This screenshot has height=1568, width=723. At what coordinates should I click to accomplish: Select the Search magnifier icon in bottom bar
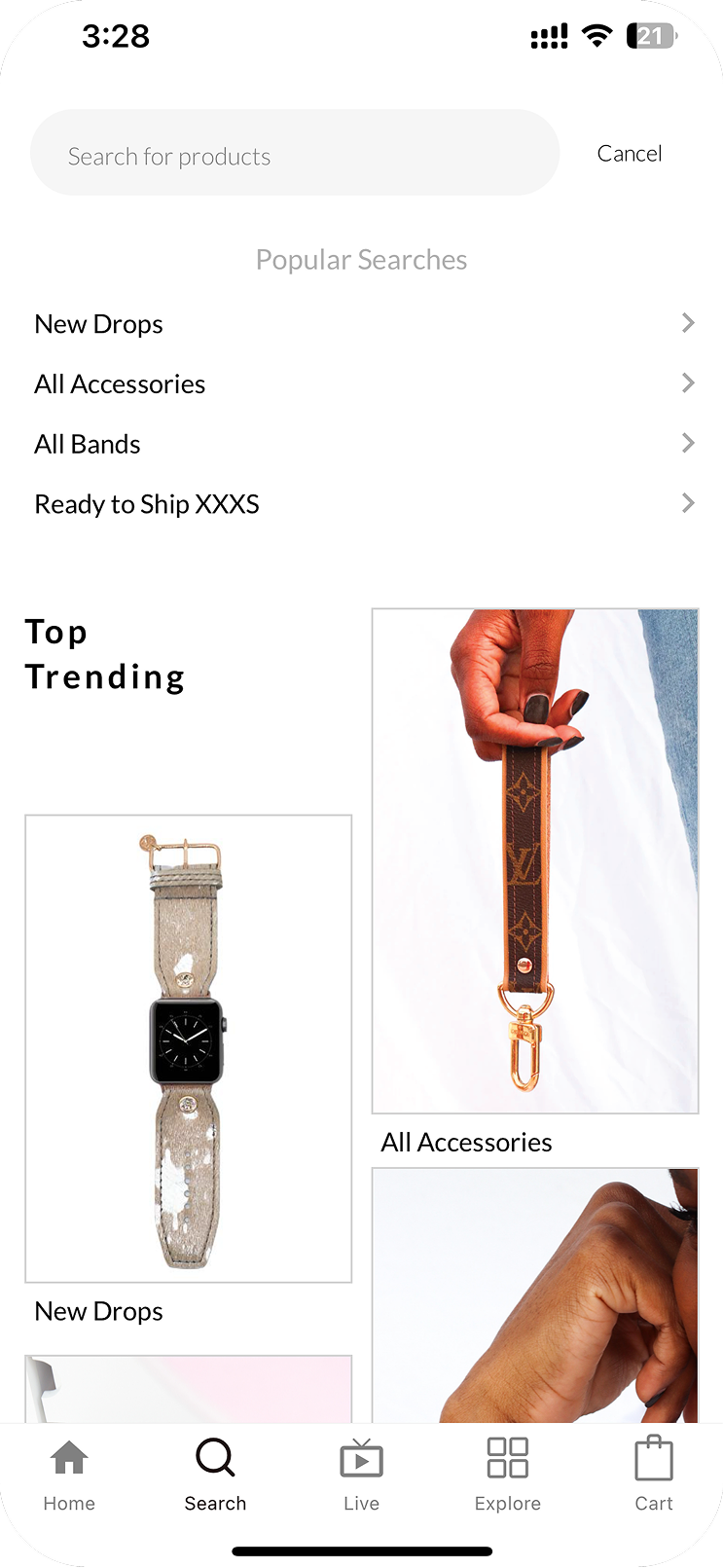(x=215, y=1458)
